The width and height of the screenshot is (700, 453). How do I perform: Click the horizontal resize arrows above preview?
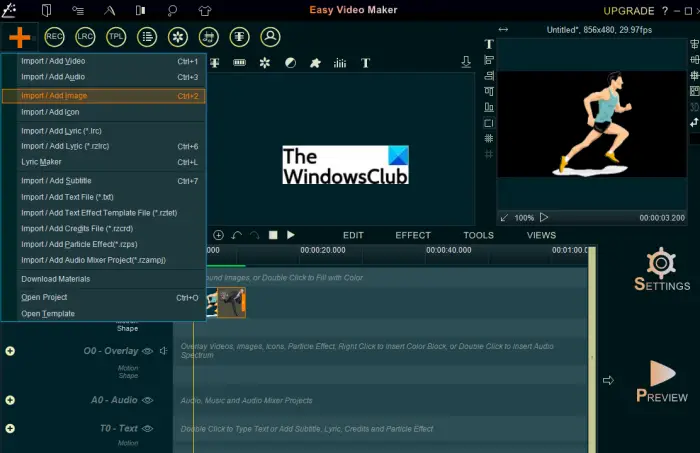pos(503,29)
